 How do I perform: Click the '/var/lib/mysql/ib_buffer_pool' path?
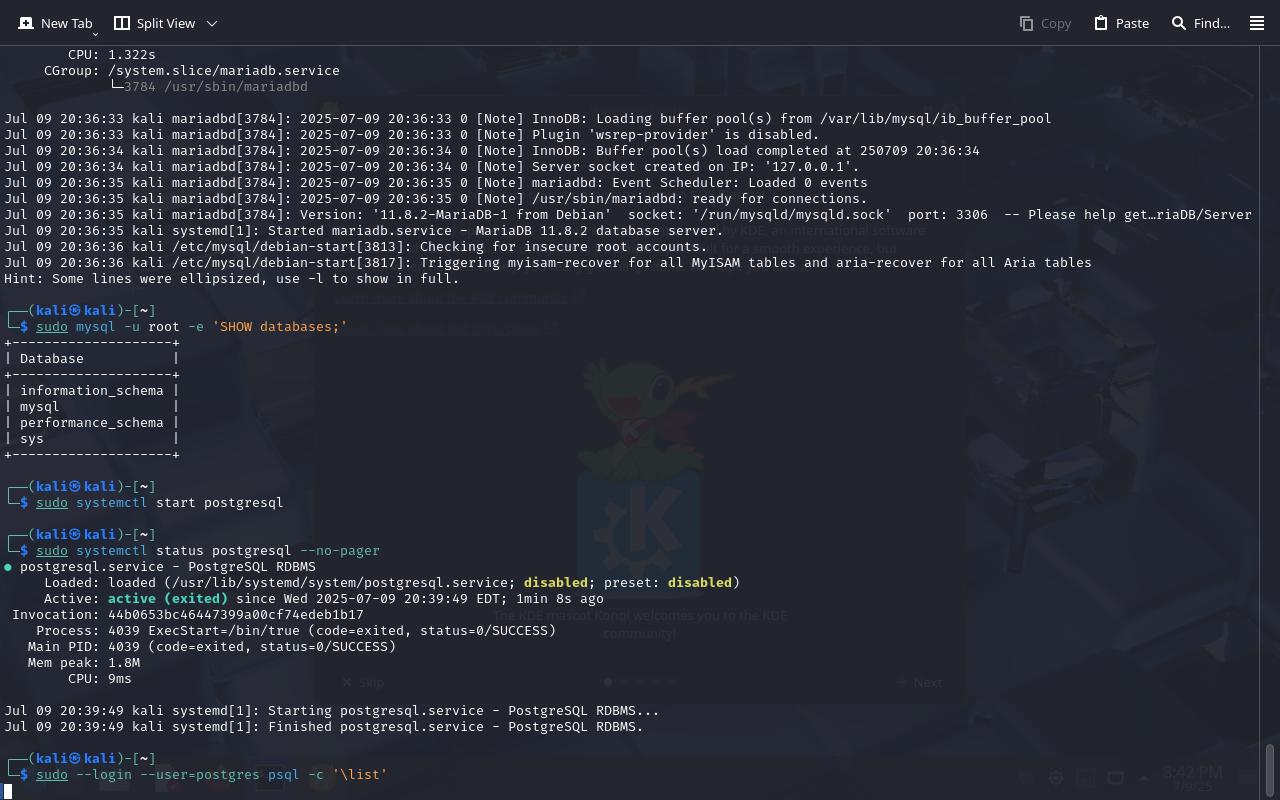[x=936, y=119]
